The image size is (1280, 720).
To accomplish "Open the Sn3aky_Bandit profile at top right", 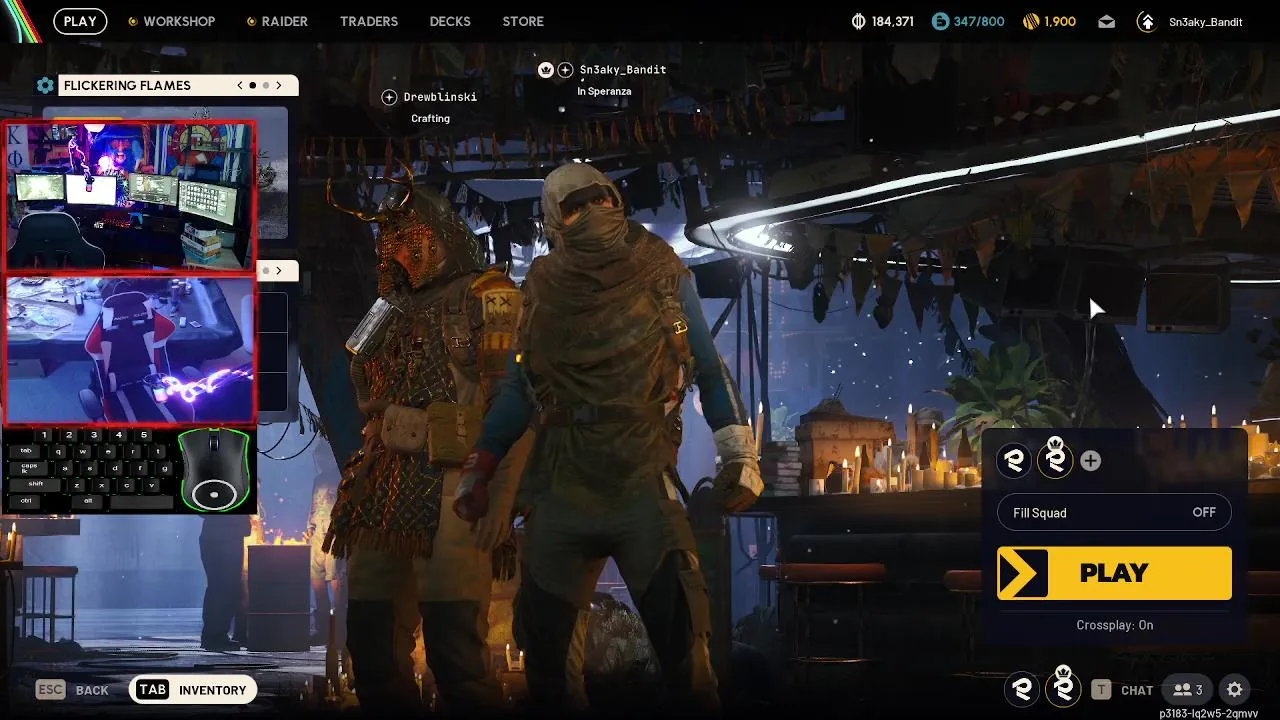I will pyautogui.click(x=1190, y=21).
